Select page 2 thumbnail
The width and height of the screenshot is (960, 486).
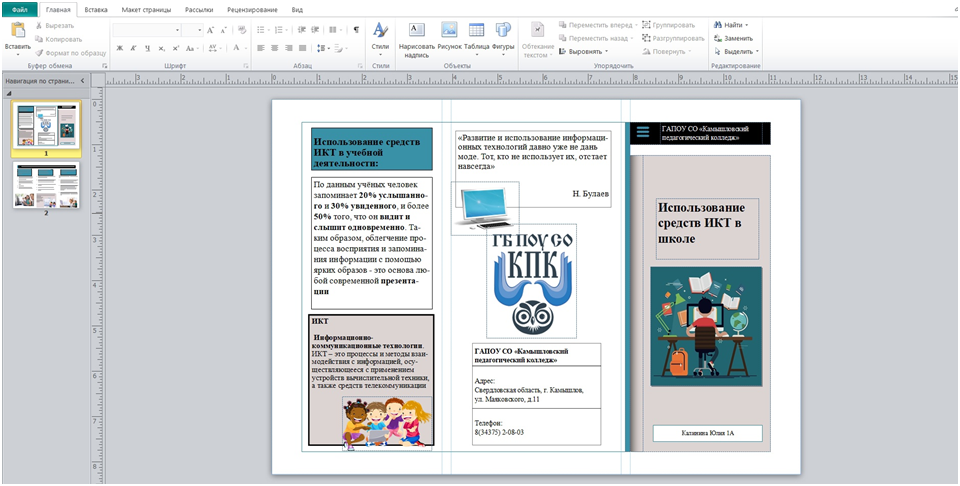(x=46, y=185)
